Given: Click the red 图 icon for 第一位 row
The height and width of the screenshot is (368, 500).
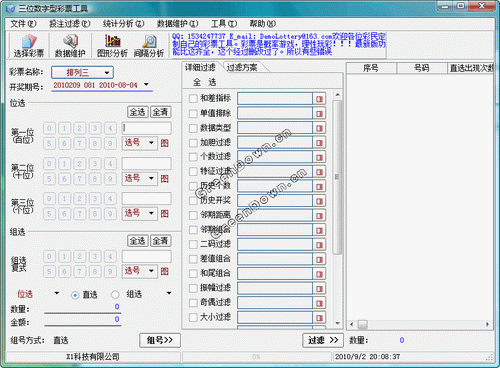Looking at the screenshot, I should pyautogui.click(x=165, y=143).
